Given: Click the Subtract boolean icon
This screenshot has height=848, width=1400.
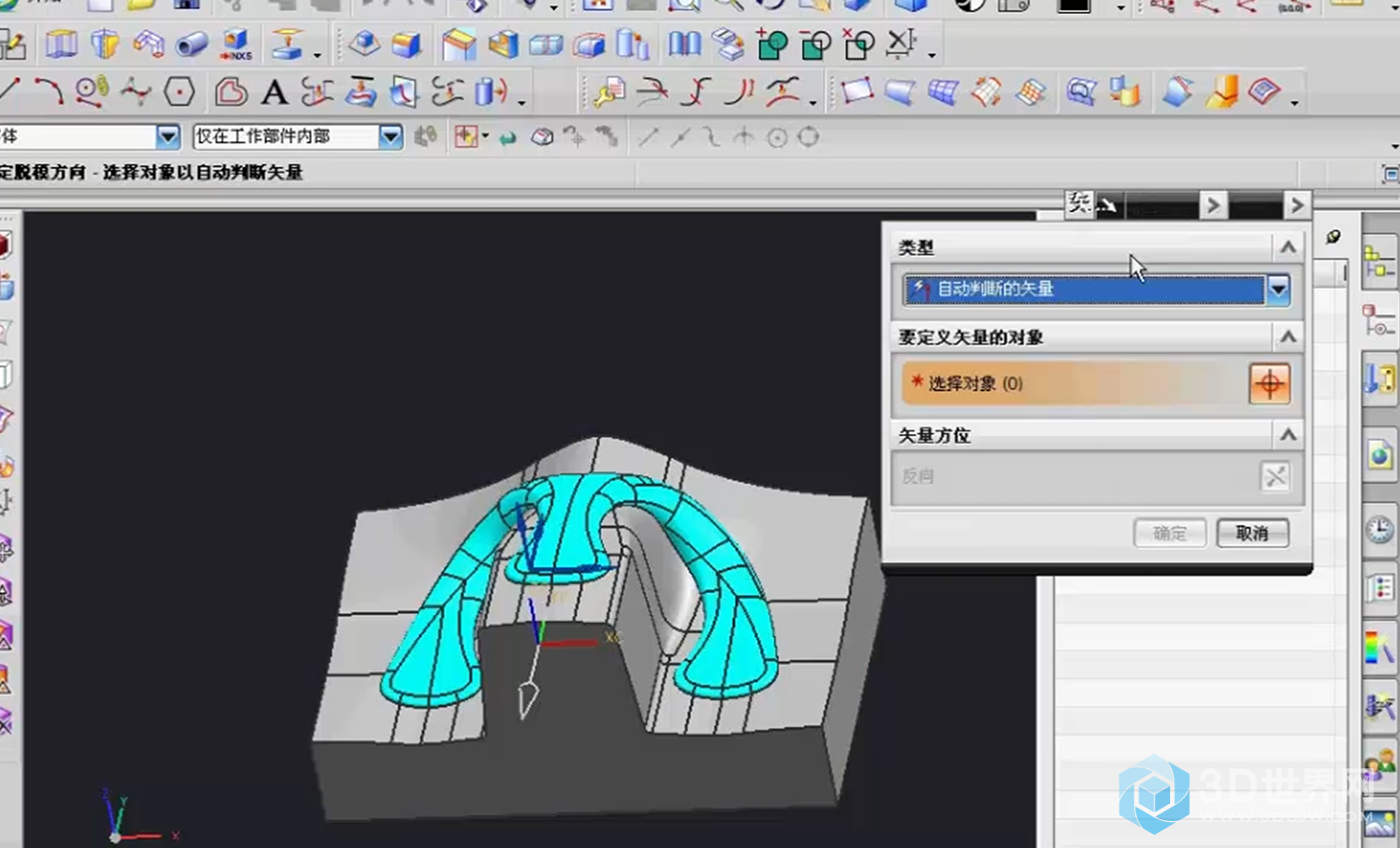Looking at the screenshot, I should (x=816, y=44).
